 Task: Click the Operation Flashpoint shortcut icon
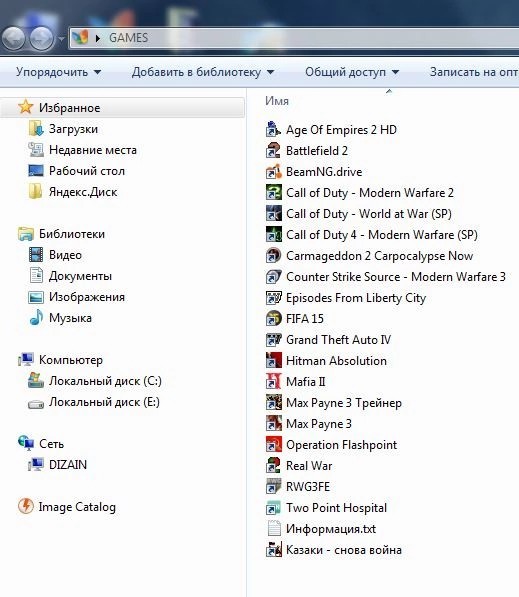273,445
